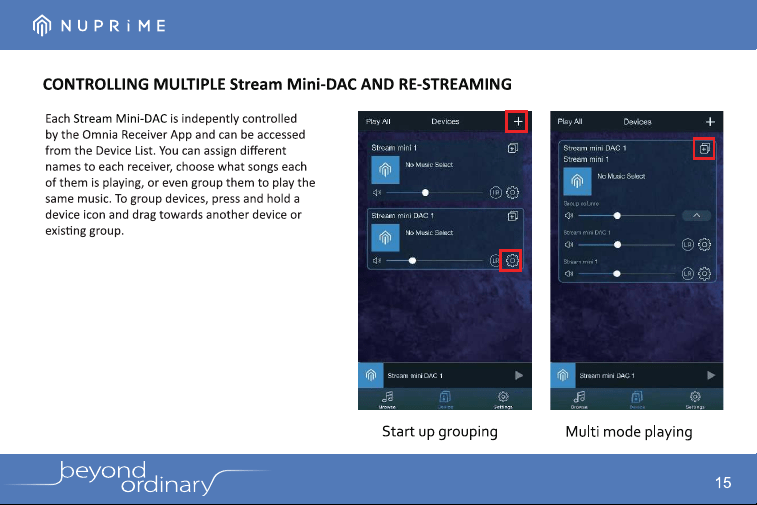The width and height of the screenshot is (757, 505).
Task: Open gear beside Stream mini DAC 1 slider, Multi mode playing
Action: [704, 245]
